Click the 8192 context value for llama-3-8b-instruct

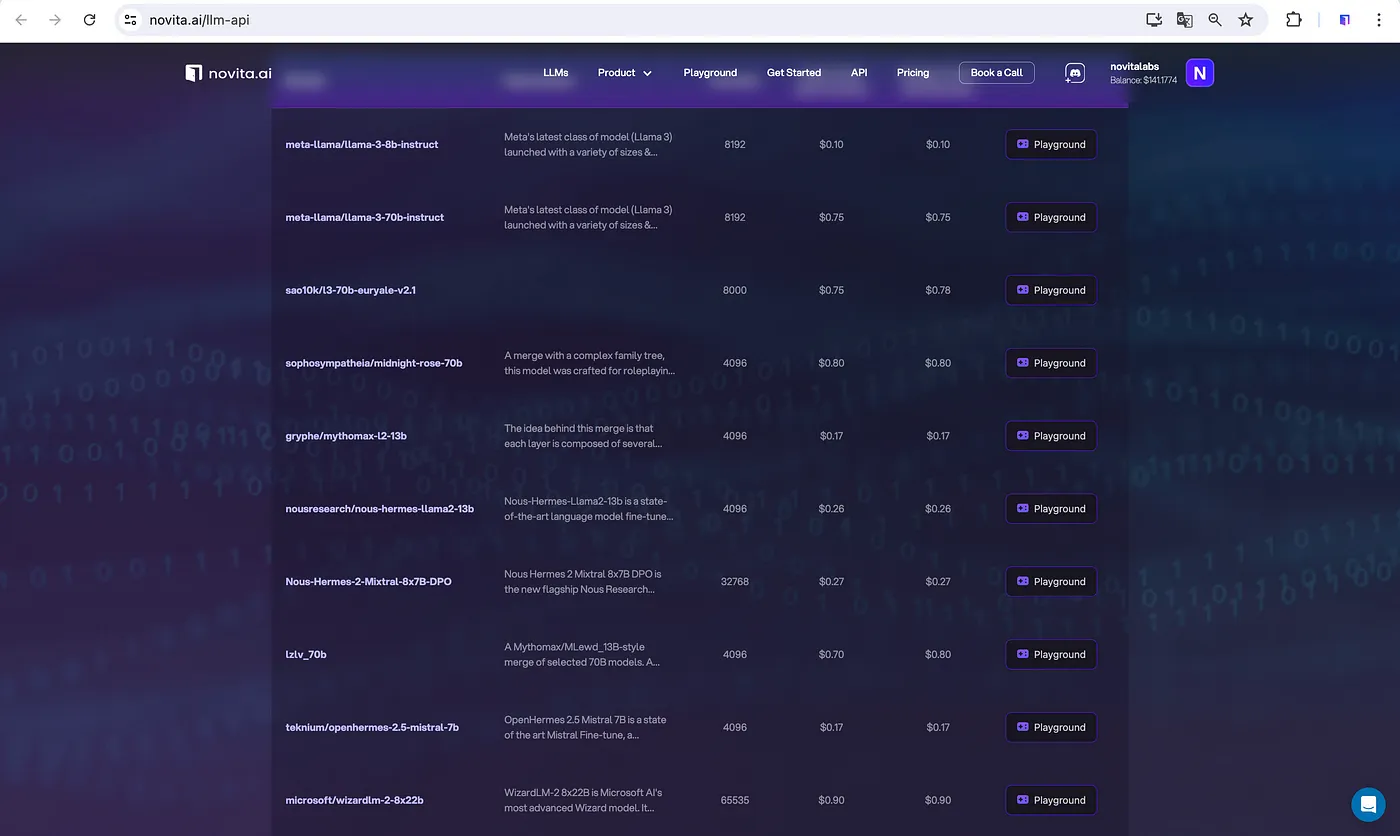click(x=735, y=145)
